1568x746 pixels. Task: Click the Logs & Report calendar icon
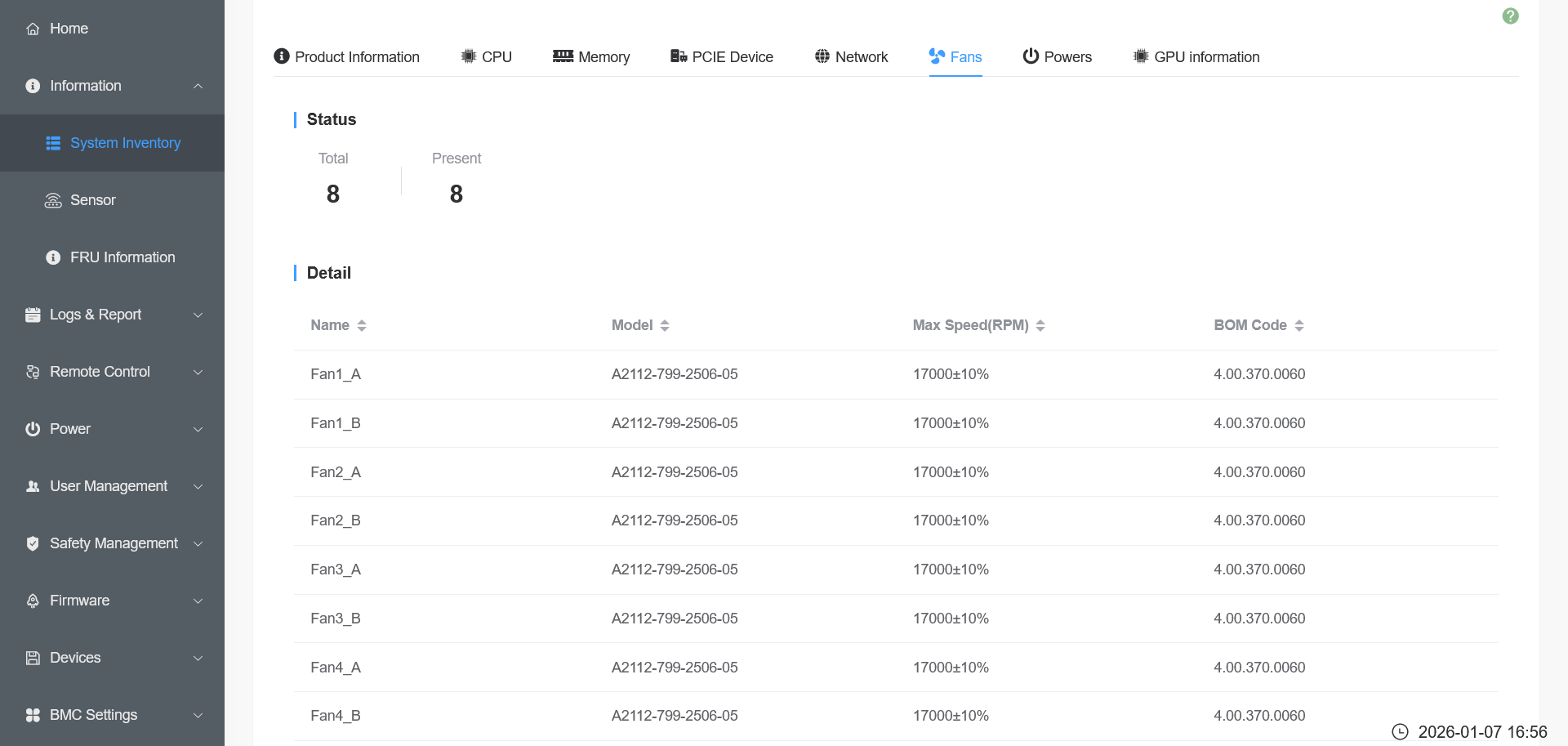point(33,315)
